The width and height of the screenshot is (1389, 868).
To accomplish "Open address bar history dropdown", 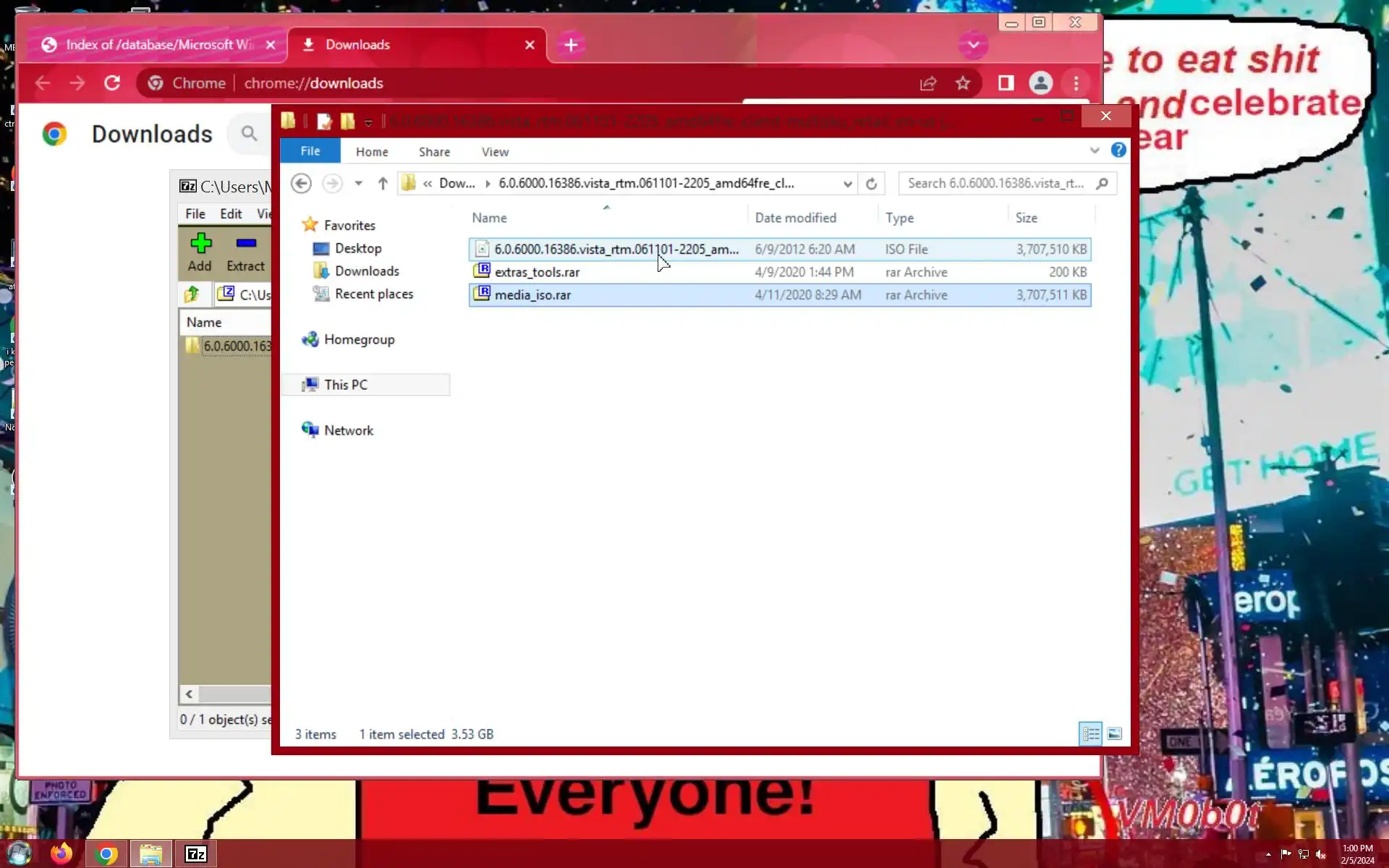I will pyautogui.click(x=847, y=184).
